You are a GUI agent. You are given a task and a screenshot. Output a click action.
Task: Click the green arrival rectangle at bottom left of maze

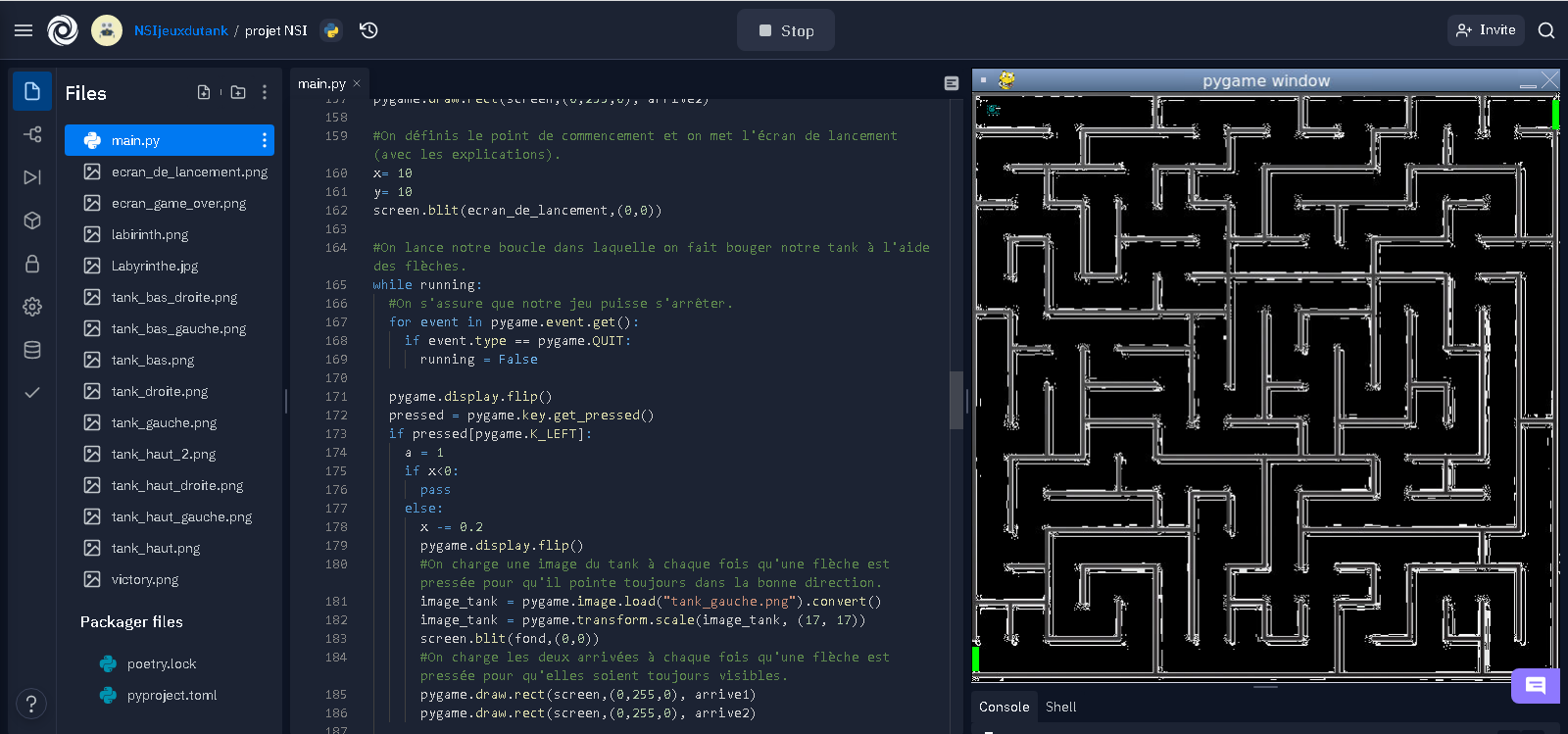click(975, 659)
